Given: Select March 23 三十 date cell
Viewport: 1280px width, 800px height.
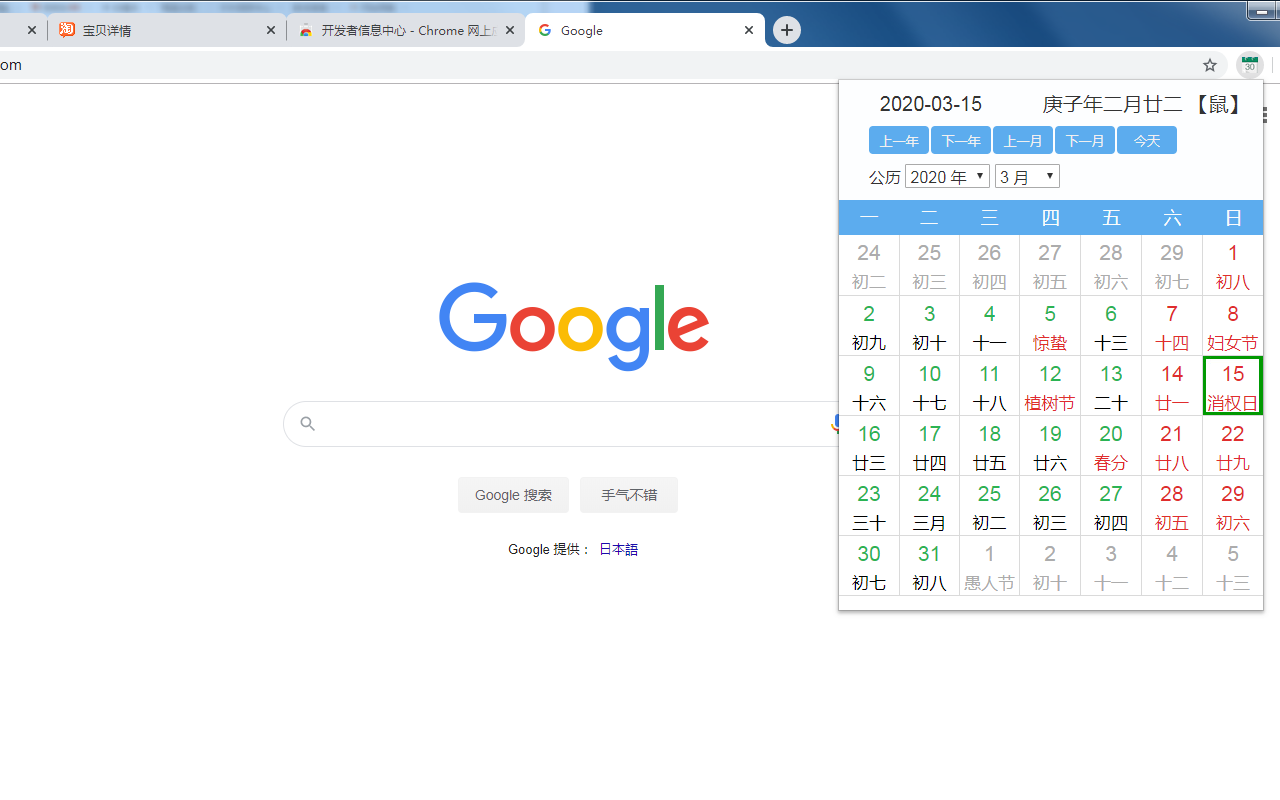Looking at the screenshot, I should point(869,506).
